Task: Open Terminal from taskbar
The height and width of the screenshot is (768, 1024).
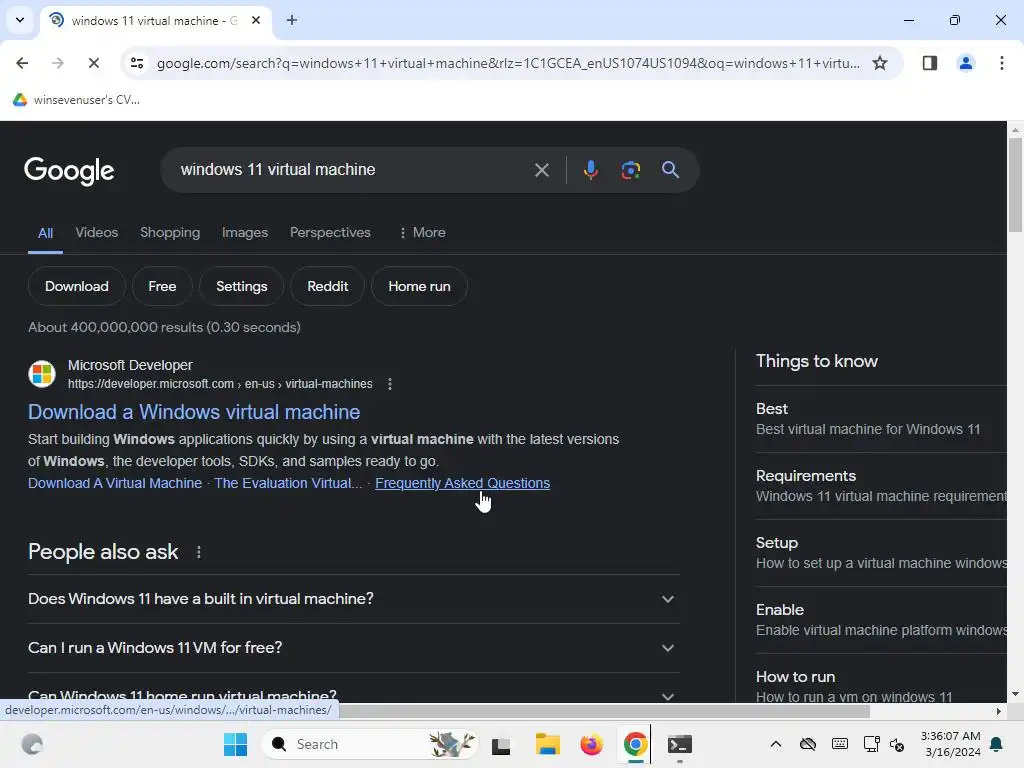Action: [x=679, y=744]
